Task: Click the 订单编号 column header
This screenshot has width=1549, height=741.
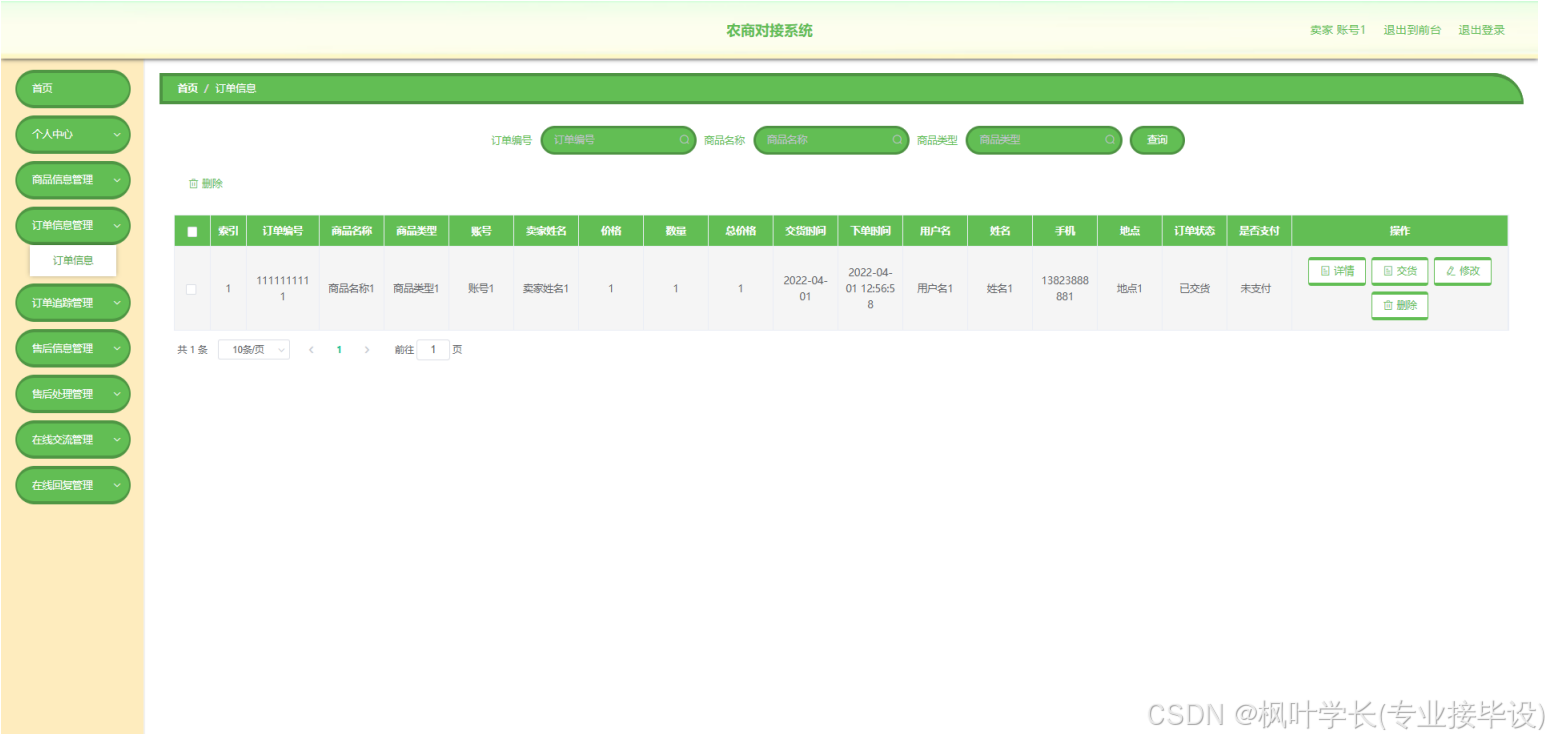Action: click(x=283, y=231)
